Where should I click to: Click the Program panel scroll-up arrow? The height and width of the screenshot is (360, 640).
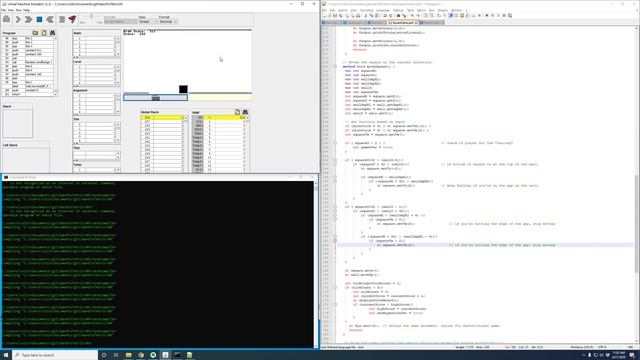click(56, 38)
